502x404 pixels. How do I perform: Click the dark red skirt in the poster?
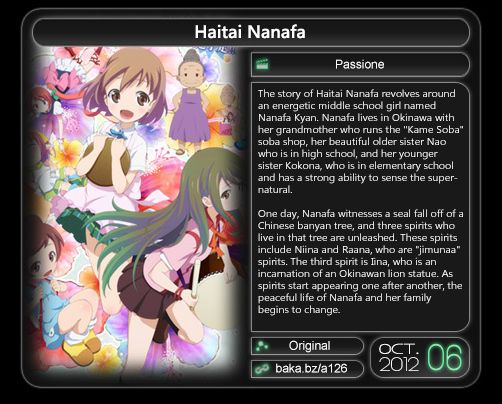(x=145, y=287)
